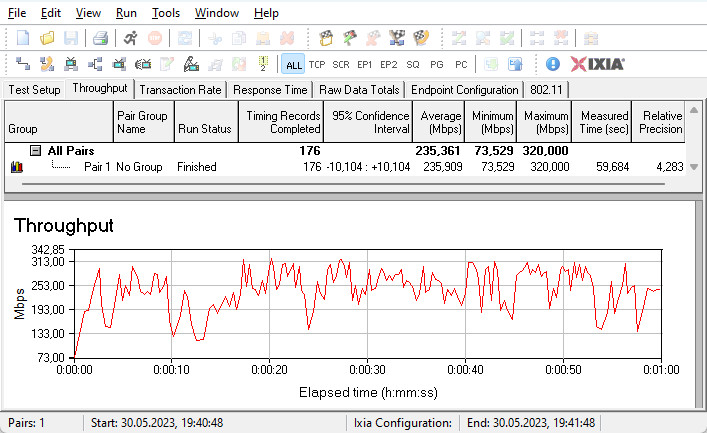Click the TV with network pair icon
This screenshot has width=707, height=433.
[71, 64]
